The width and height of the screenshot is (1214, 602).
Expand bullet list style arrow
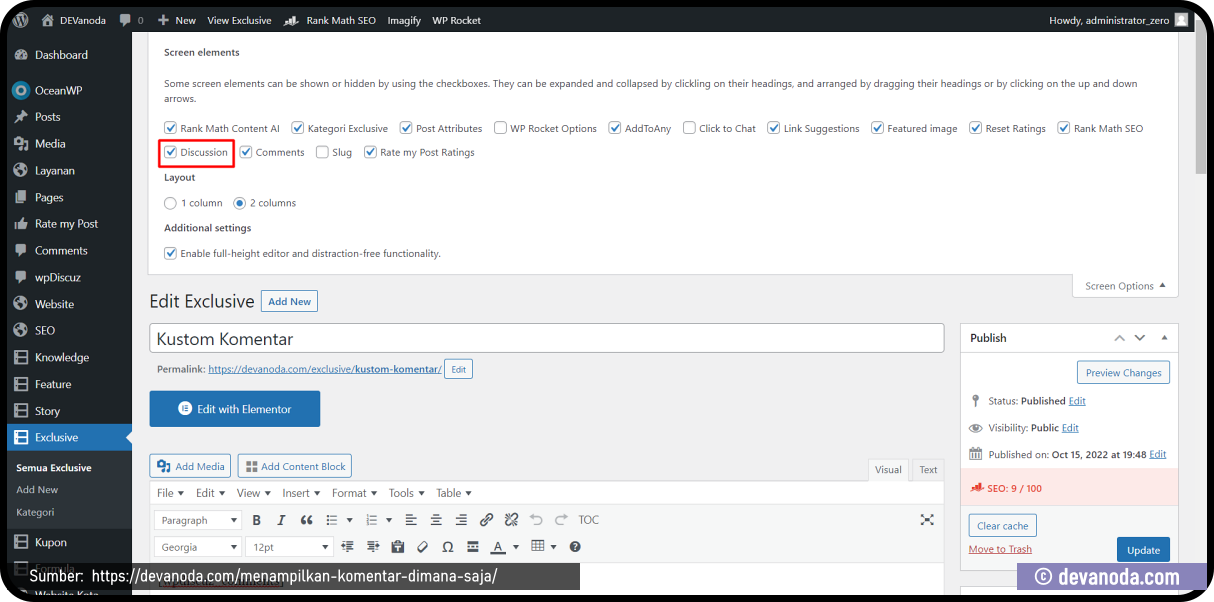pos(349,520)
